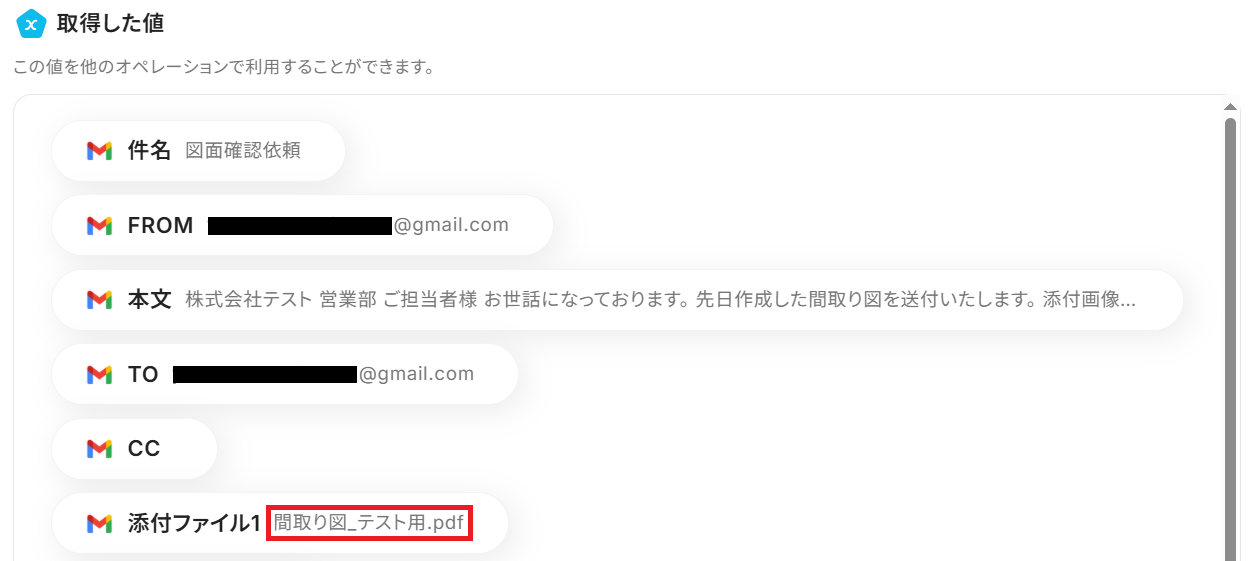
Task: Click the Gmail icon in FROM pill
Action: (x=99, y=226)
